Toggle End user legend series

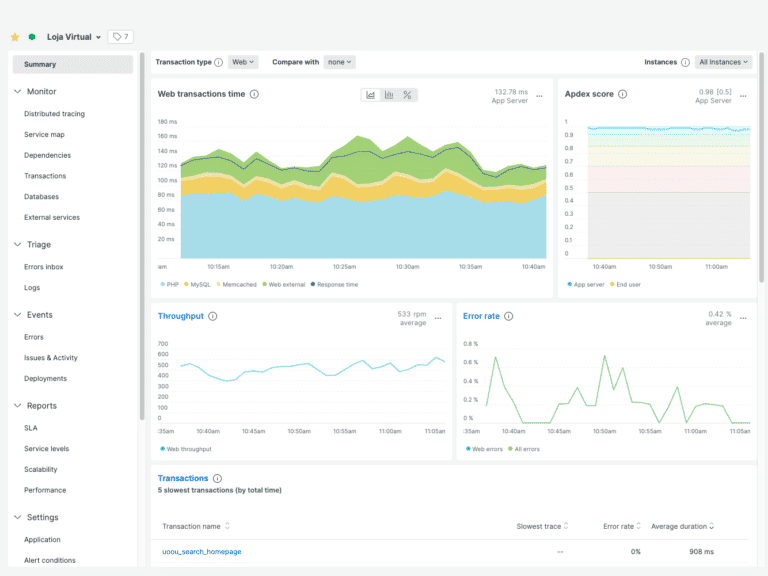(x=625, y=285)
